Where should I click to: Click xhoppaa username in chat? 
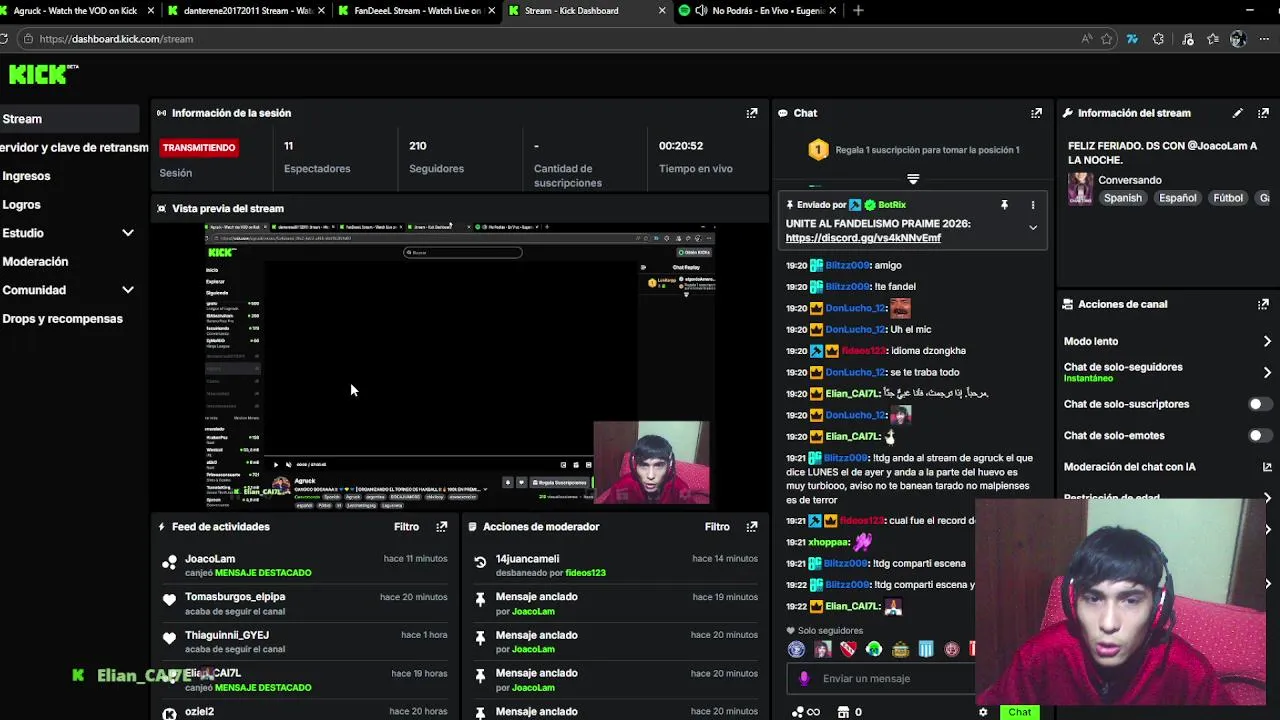point(829,542)
